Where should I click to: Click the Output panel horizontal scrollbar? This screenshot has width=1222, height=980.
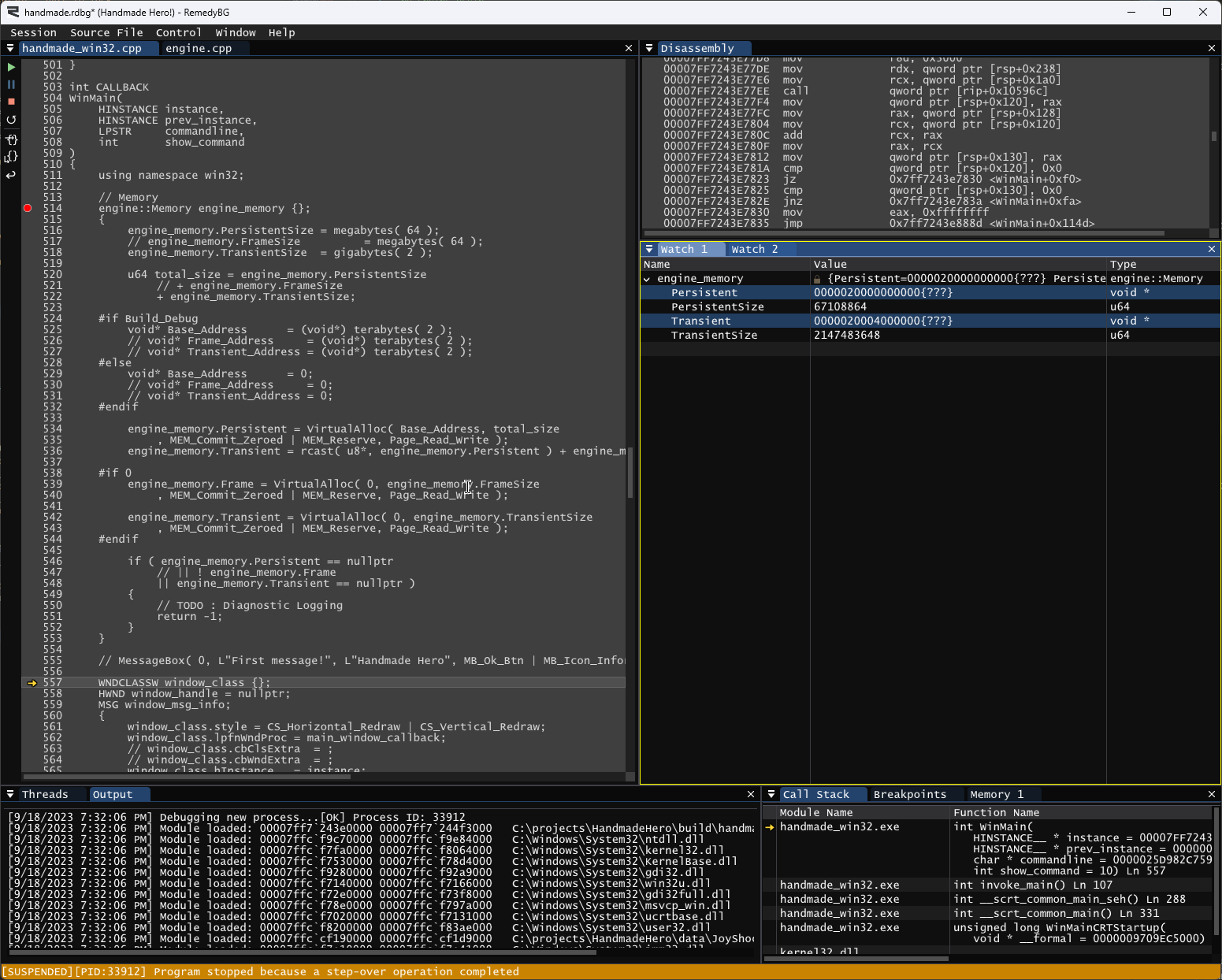coord(301,952)
